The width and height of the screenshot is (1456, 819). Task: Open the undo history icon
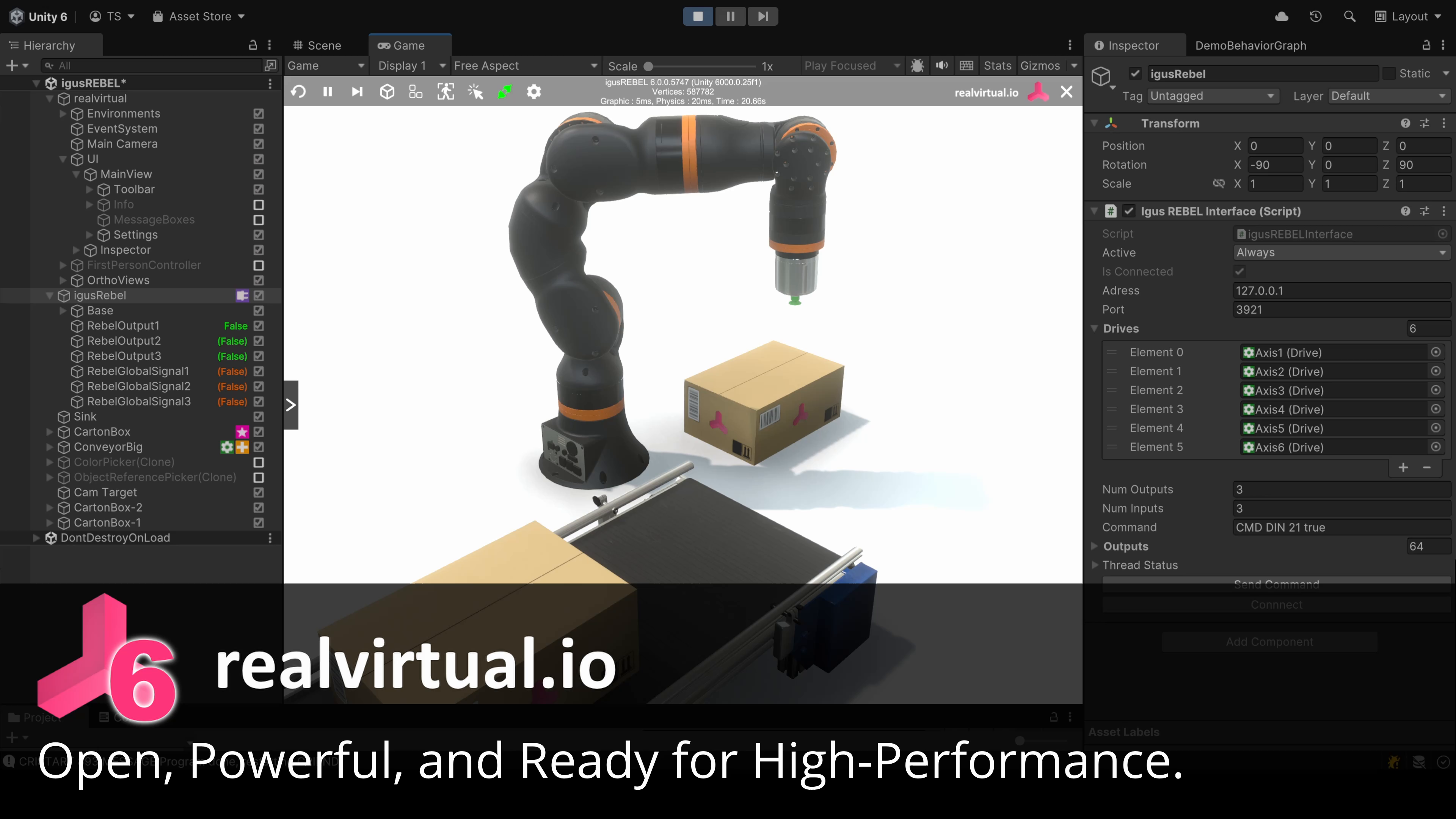click(x=1315, y=16)
